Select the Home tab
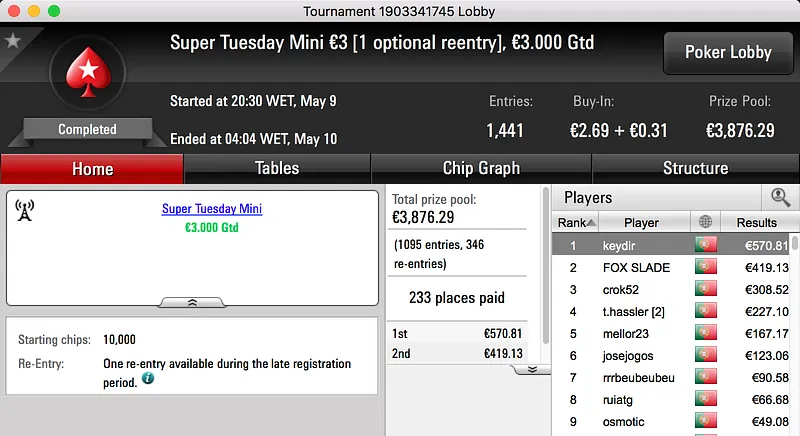800x436 pixels. 92,168
